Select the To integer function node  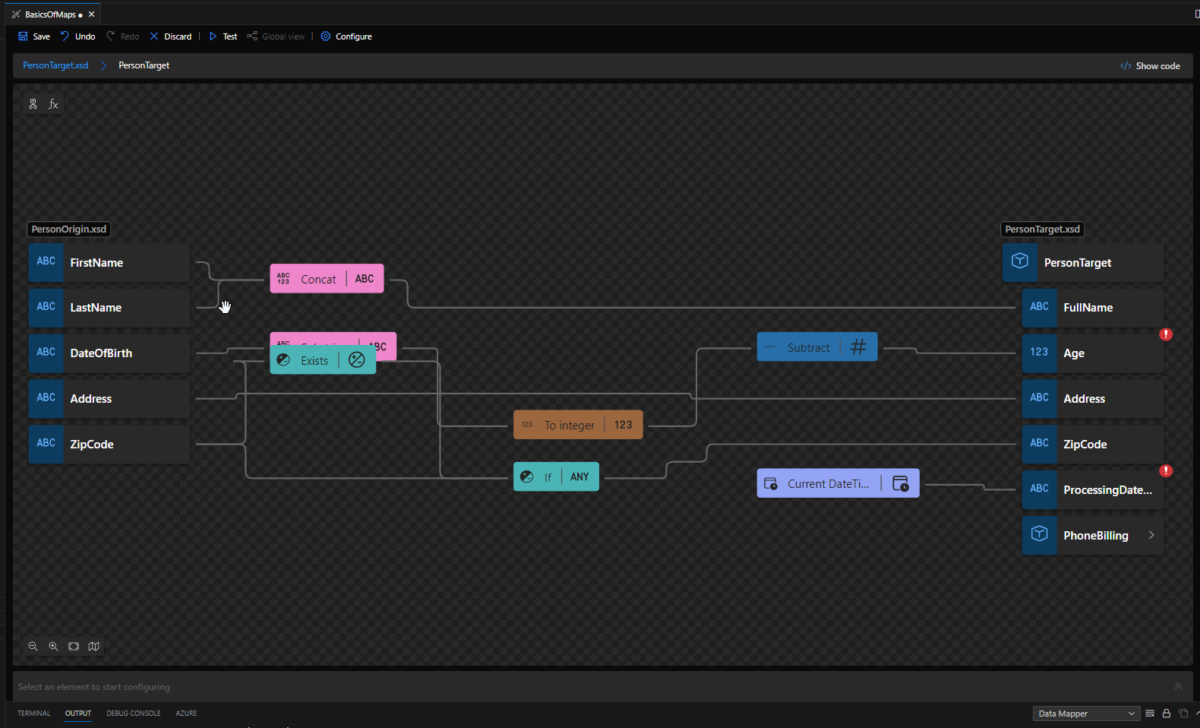pyautogui.click(x=577, y=425)
